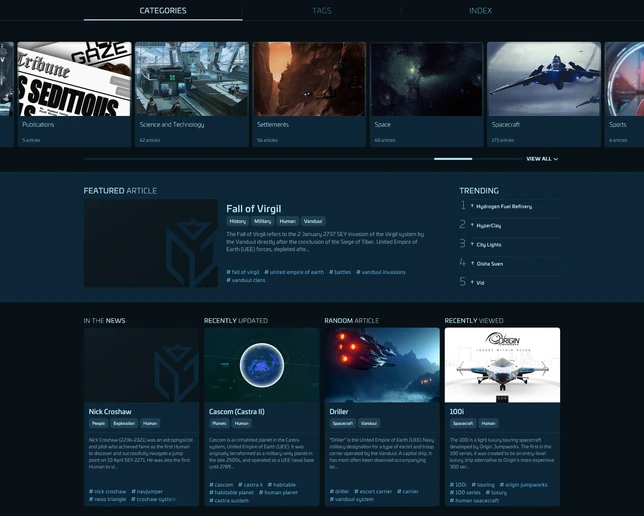The image size is (644, 516).
Task: Switch to the Index tab
Action: click(480, 11)
